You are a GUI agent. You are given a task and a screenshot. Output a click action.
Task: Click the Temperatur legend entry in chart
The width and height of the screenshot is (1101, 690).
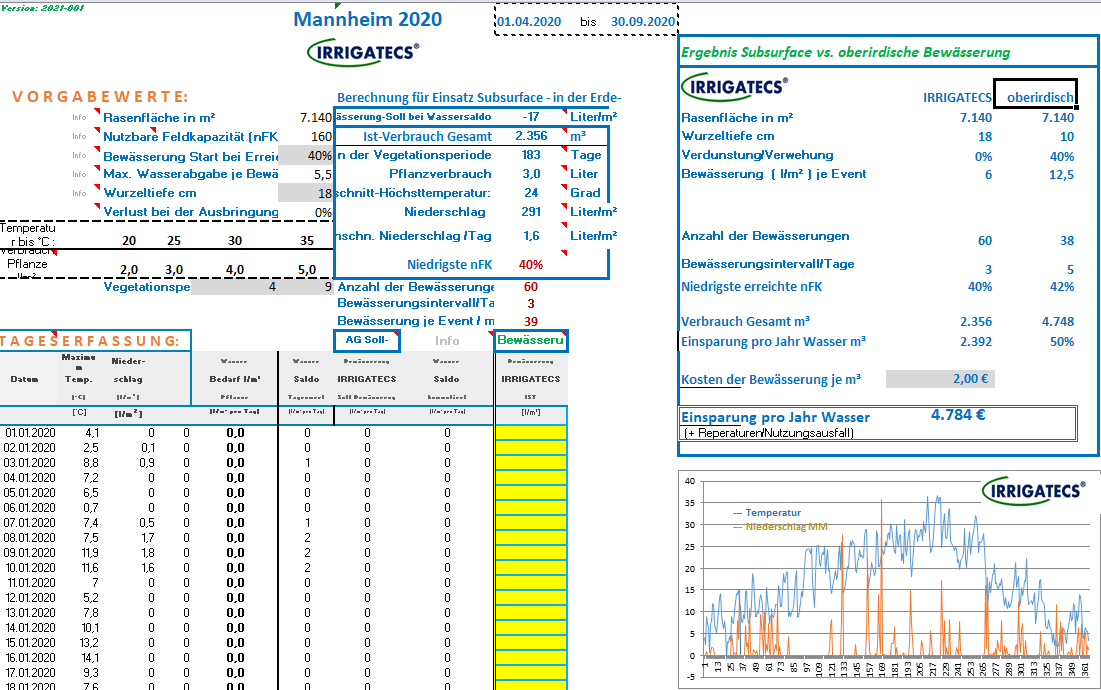[767, 513]
